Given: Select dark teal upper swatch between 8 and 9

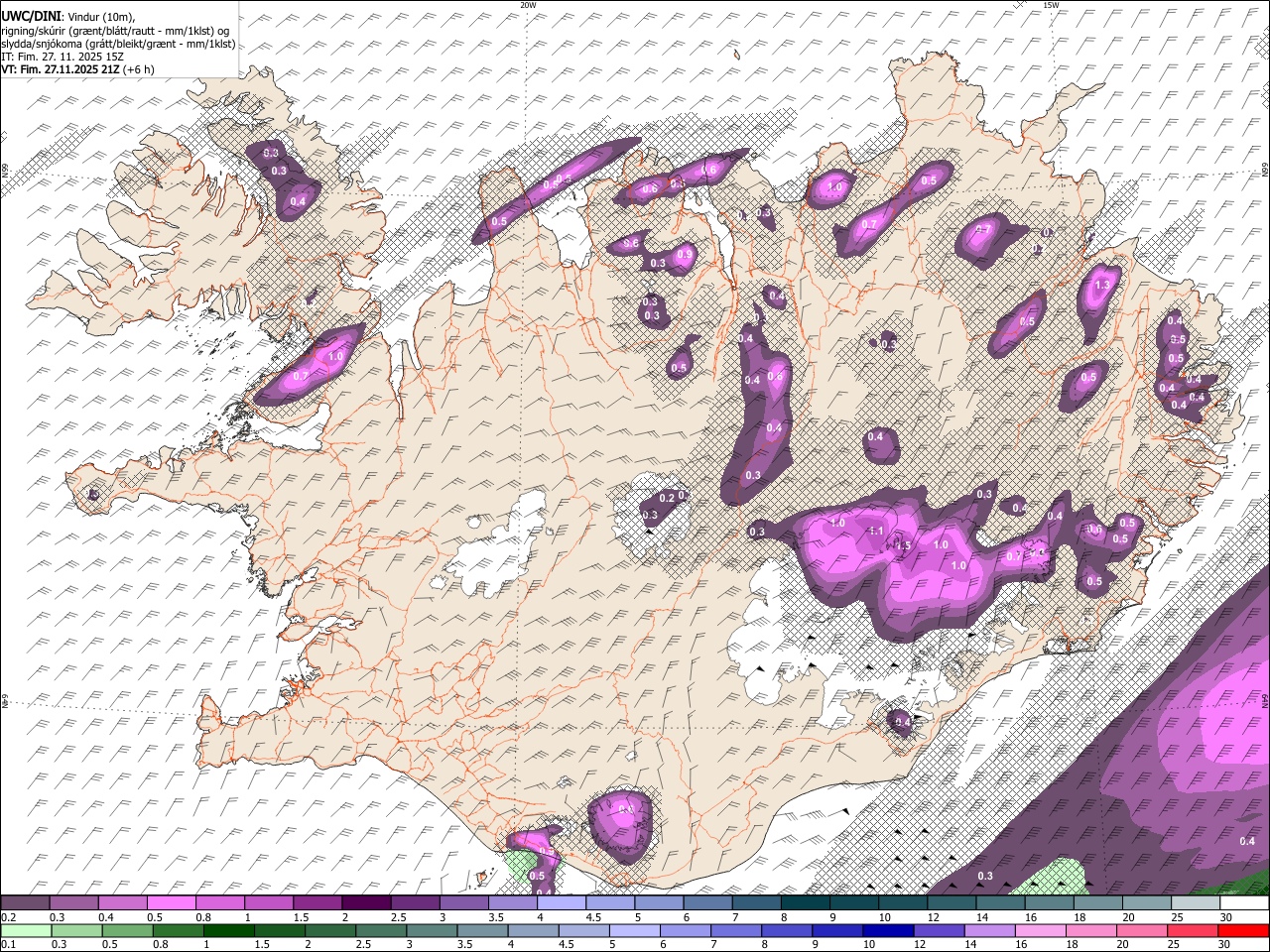Looking at the screenshot, I should click(x=806, y=902).
